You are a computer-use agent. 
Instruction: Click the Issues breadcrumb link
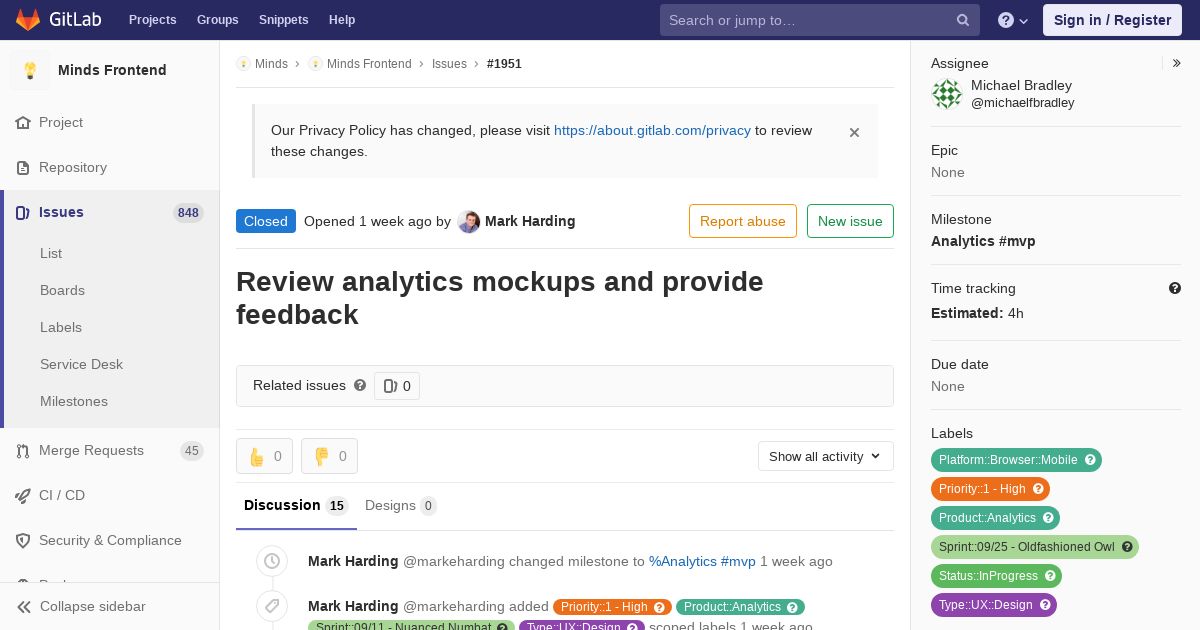point(449,63)
